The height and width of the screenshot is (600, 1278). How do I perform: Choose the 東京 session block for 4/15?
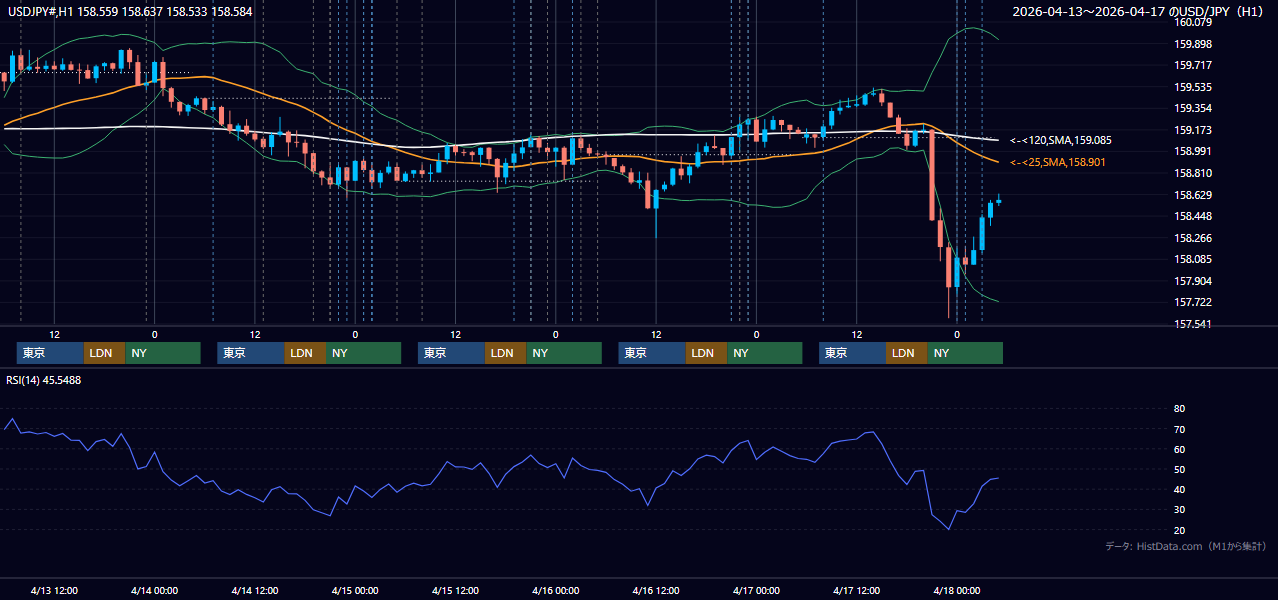(451, 353)
